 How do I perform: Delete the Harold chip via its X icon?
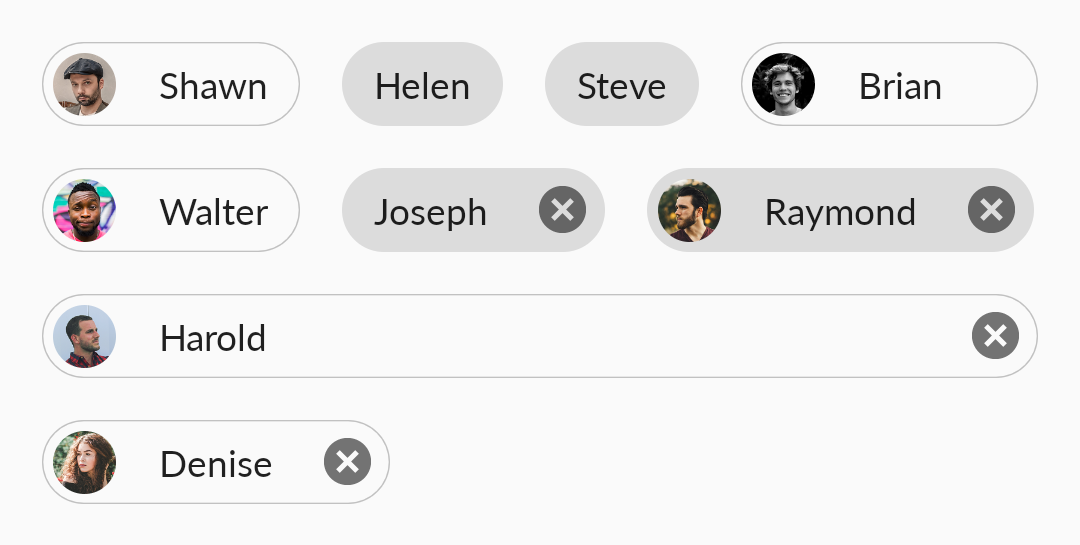[995, 336]
